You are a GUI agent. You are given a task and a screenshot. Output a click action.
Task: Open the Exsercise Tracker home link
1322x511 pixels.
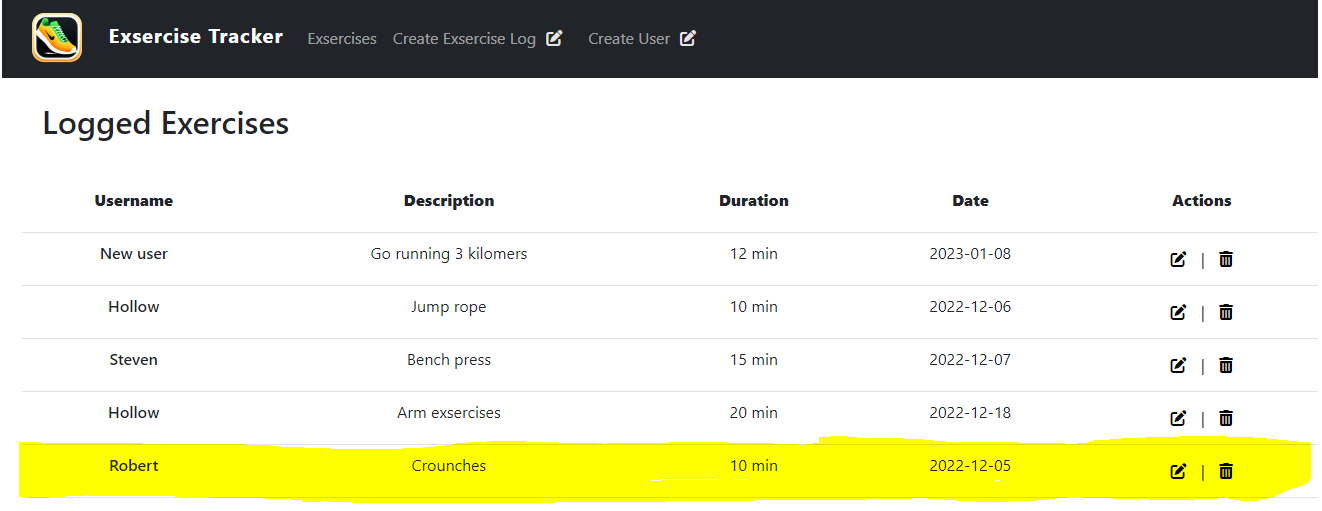pos(196,37)
